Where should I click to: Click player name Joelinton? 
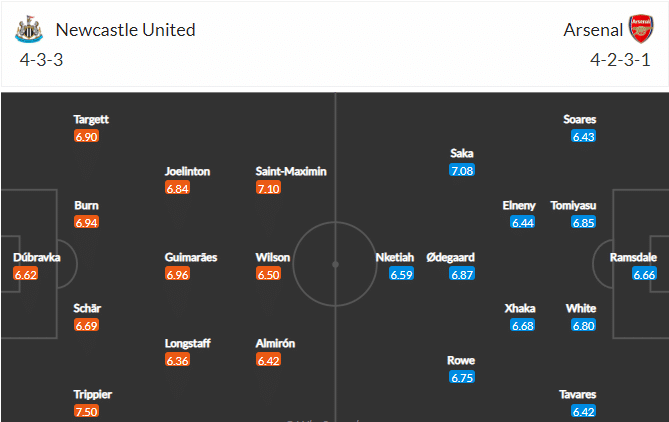pyautogui.click(x=187, y=171)
